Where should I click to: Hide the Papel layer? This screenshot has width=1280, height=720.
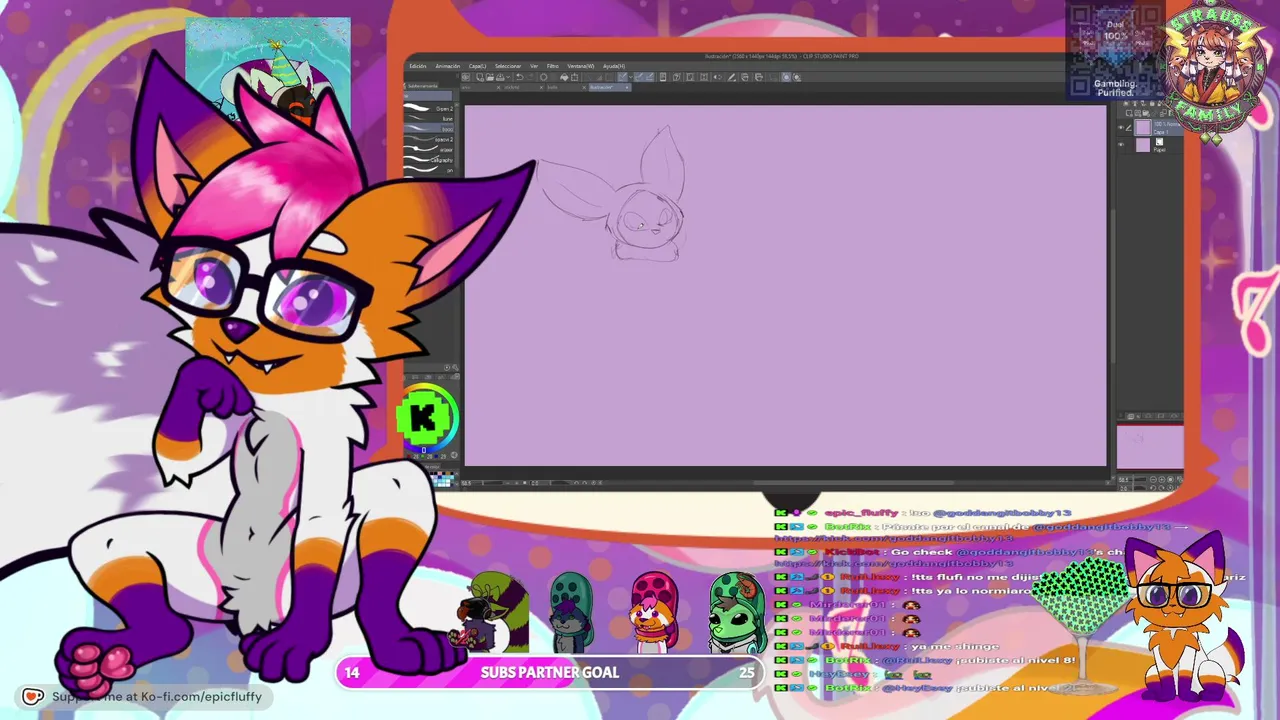click(x=1121, y=145)
